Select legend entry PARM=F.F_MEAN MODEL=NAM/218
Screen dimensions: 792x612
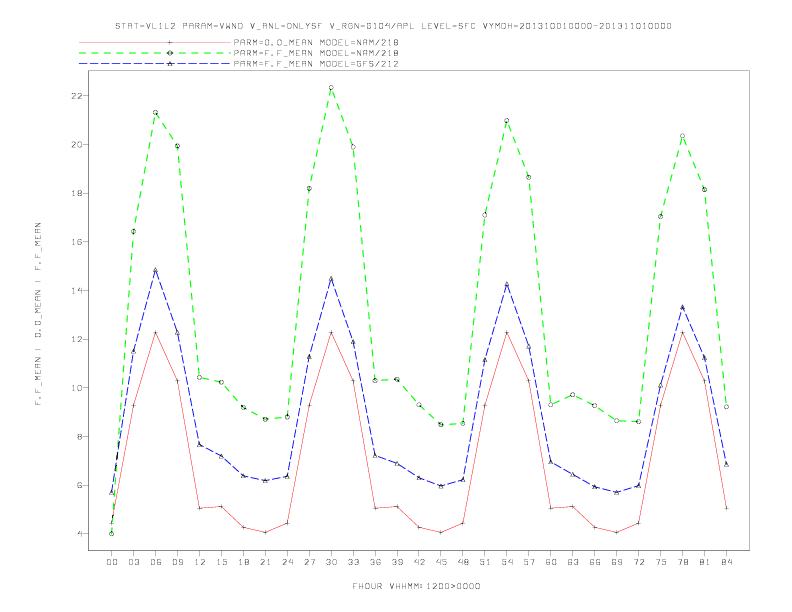click(316, 53)
